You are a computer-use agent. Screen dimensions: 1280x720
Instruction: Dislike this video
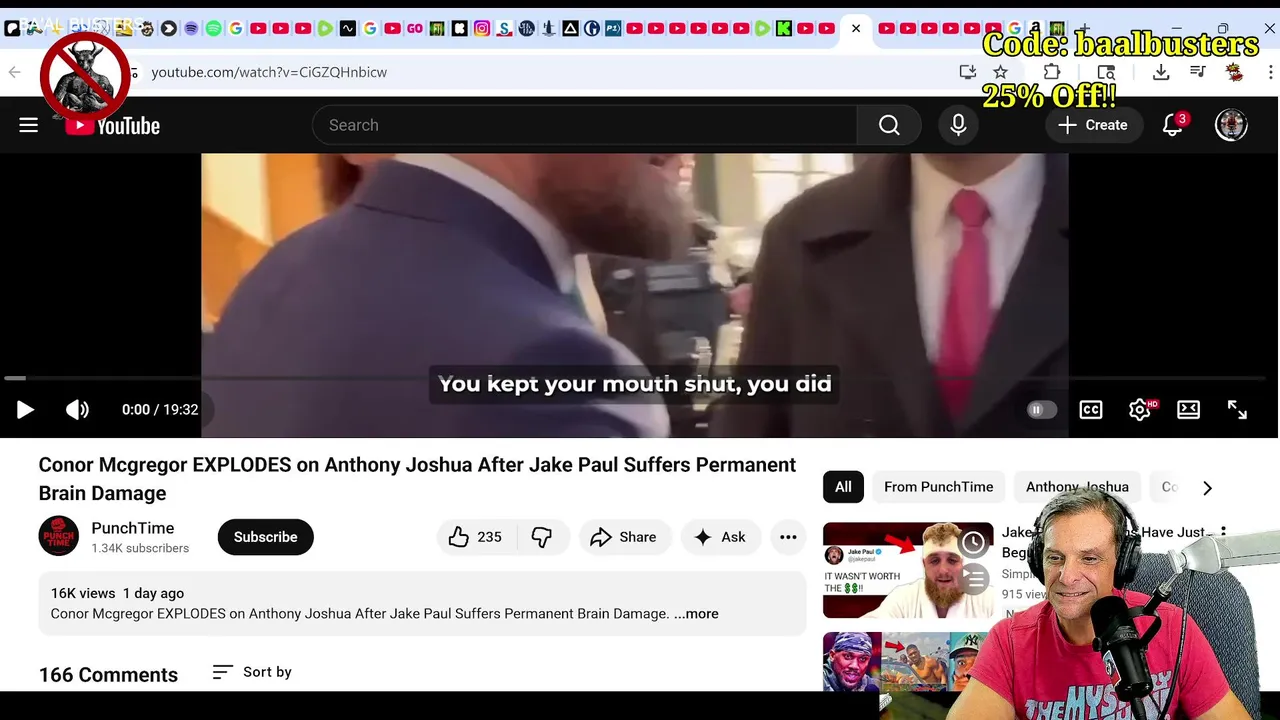pos(542,537)
